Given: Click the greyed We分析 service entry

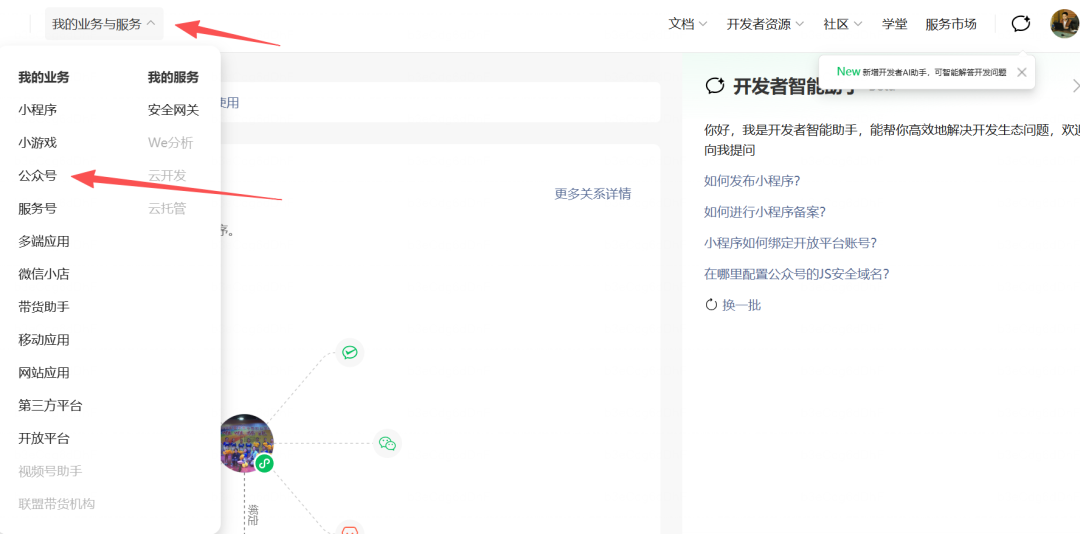Looking at the screenshot, I should point(171,143).
